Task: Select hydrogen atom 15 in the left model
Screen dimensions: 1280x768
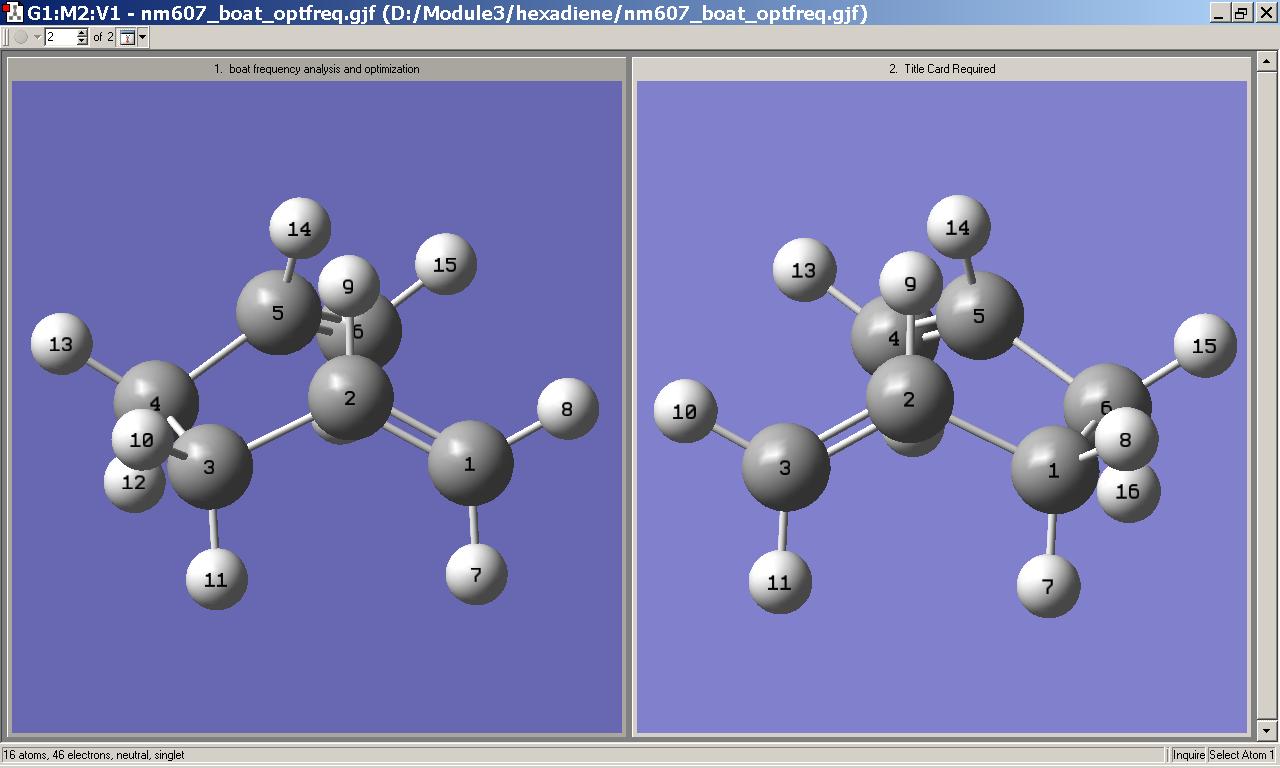Action: point(445,264)
